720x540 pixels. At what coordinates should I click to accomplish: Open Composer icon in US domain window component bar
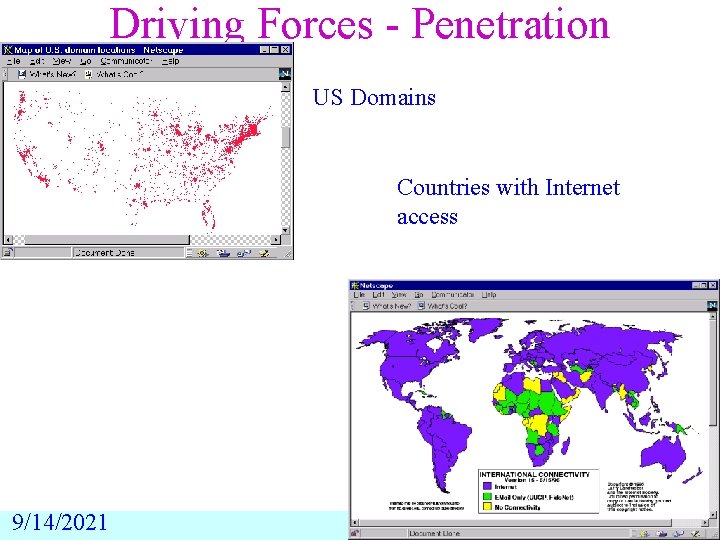(264, 253)
